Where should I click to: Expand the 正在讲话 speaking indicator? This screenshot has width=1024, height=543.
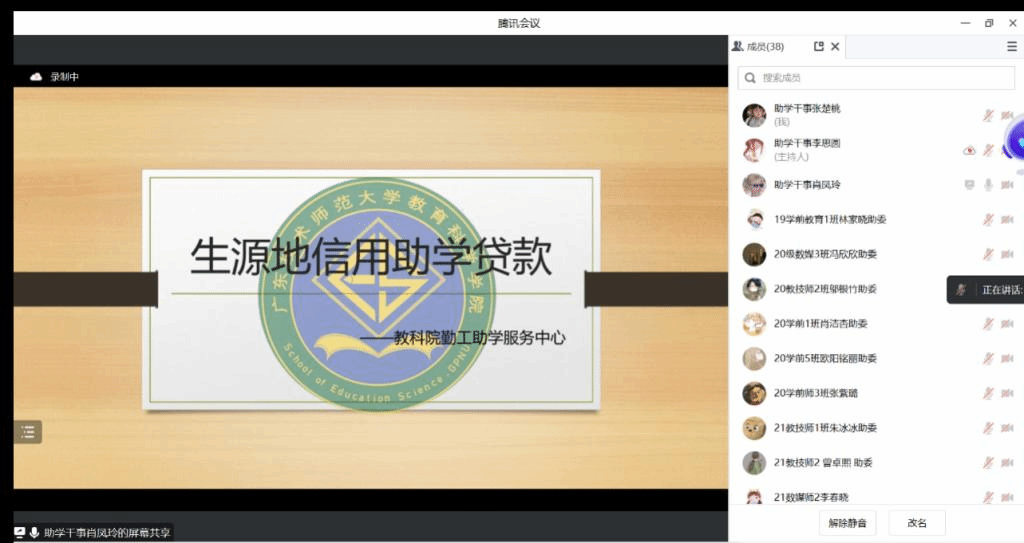pyautogui.click(x=986, y=290)
